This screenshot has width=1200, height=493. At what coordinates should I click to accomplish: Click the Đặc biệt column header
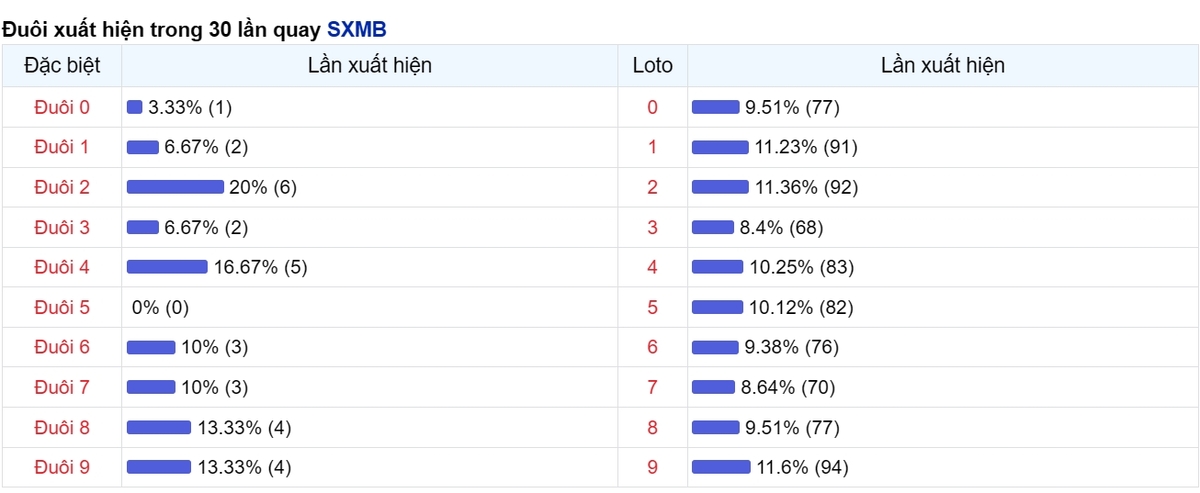pos(62,66)
